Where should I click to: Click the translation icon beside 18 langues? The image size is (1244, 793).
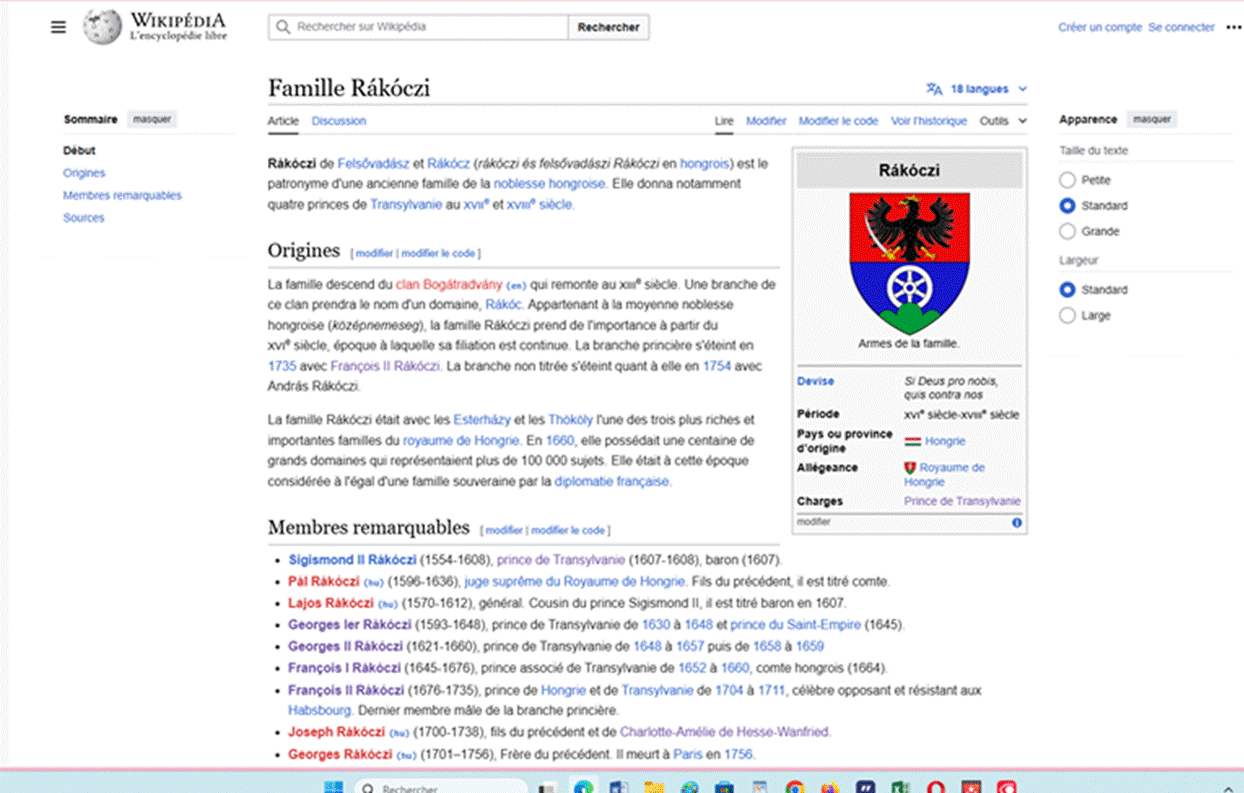934,89
